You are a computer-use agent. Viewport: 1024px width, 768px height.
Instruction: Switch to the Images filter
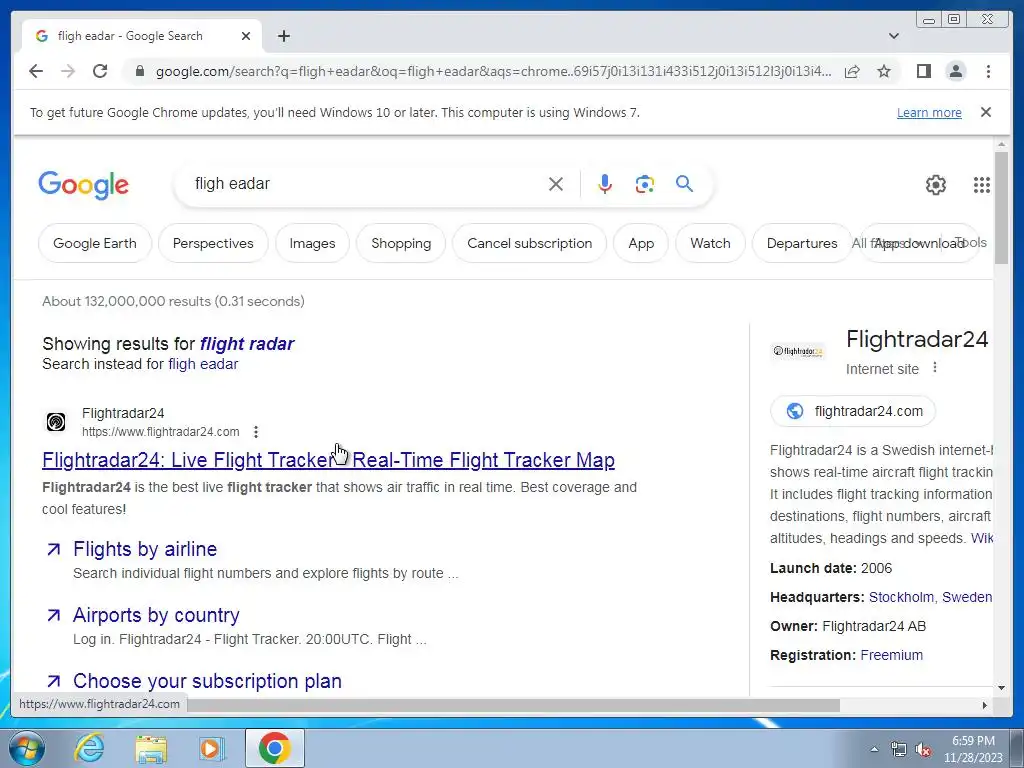tap(312, 243)
